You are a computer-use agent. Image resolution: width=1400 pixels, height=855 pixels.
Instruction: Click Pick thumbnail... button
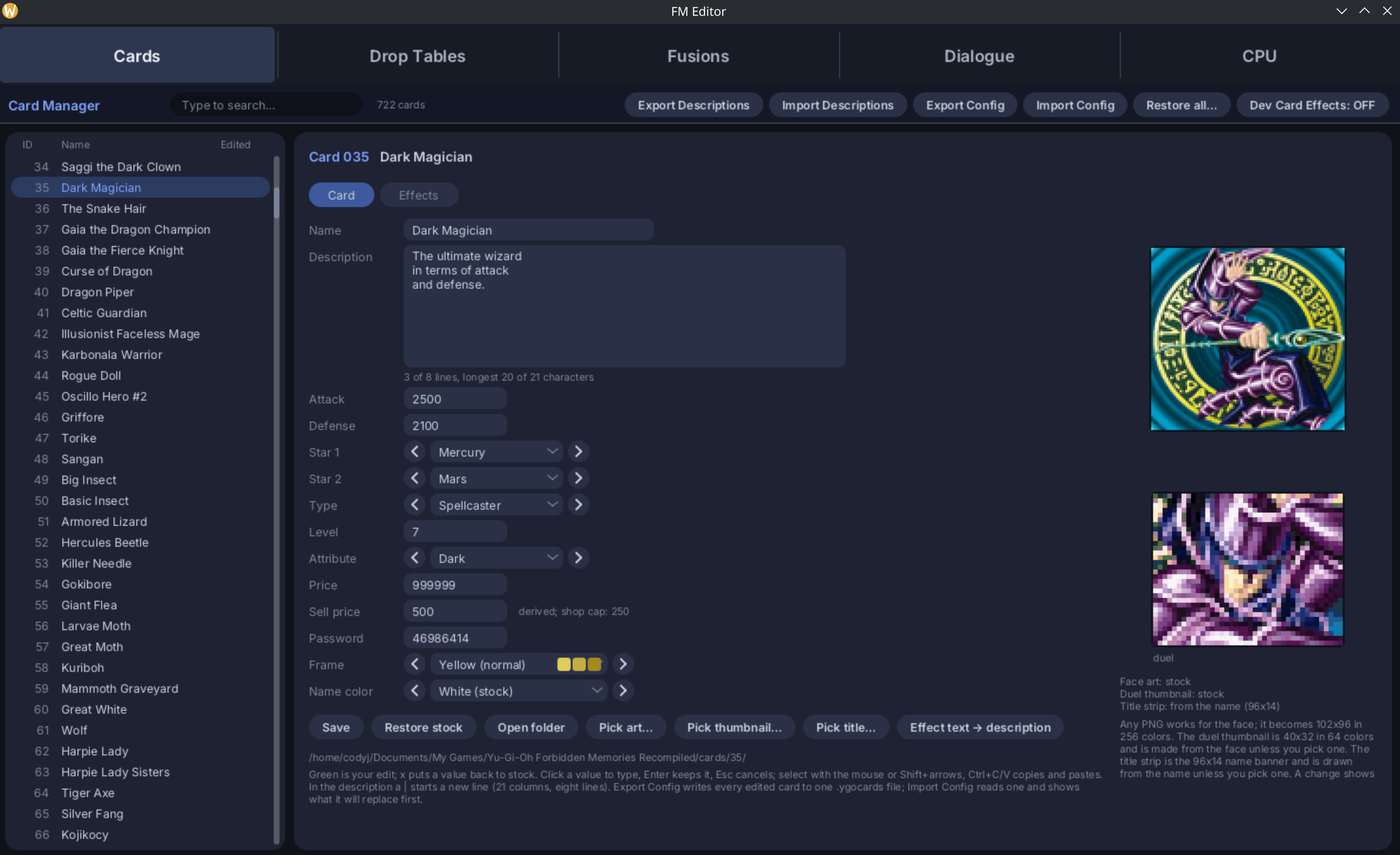click(x=735, y=727)
